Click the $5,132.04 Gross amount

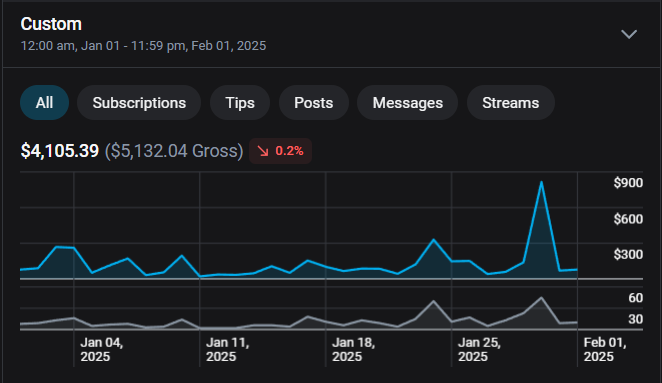[x=174, y=151]
